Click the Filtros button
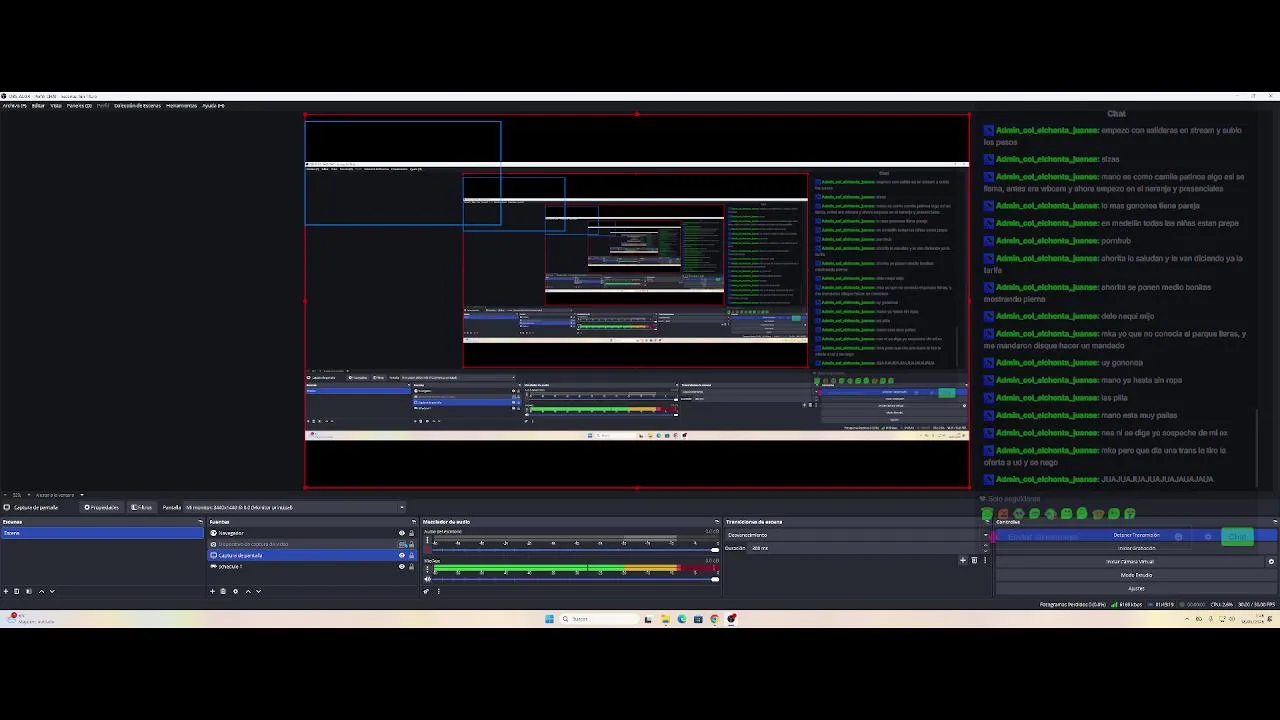This screenshot has width=1280, height=720. 141,507
